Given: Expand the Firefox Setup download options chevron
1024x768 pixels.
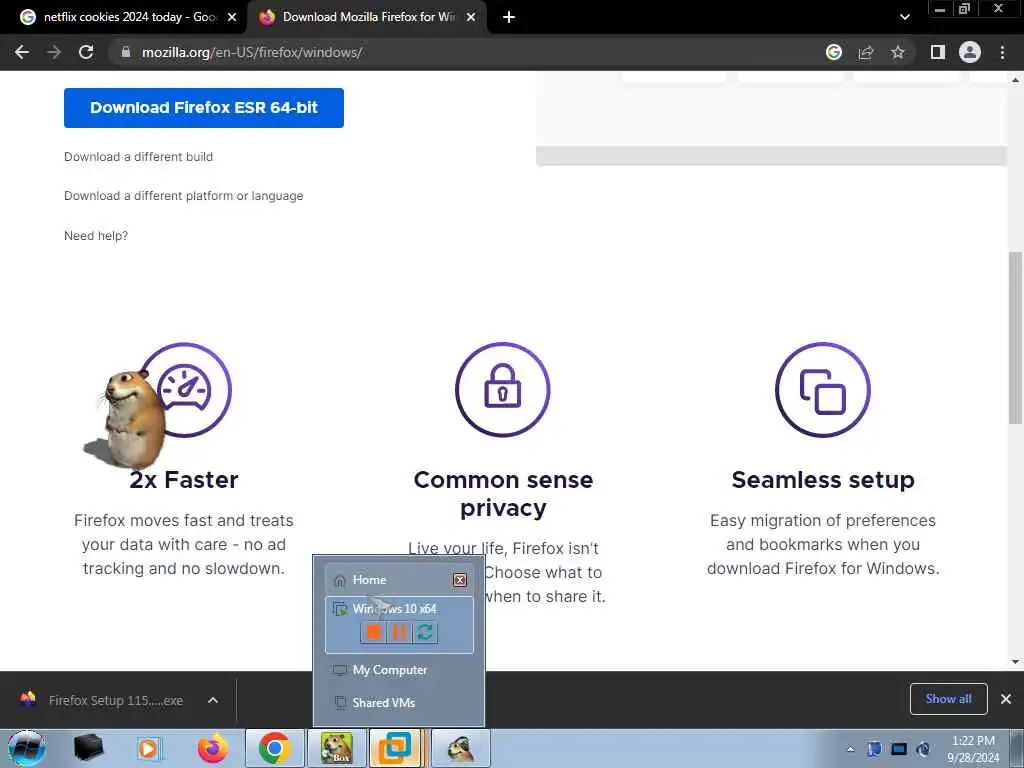Looking at the screenshot, I should [213, 700].
